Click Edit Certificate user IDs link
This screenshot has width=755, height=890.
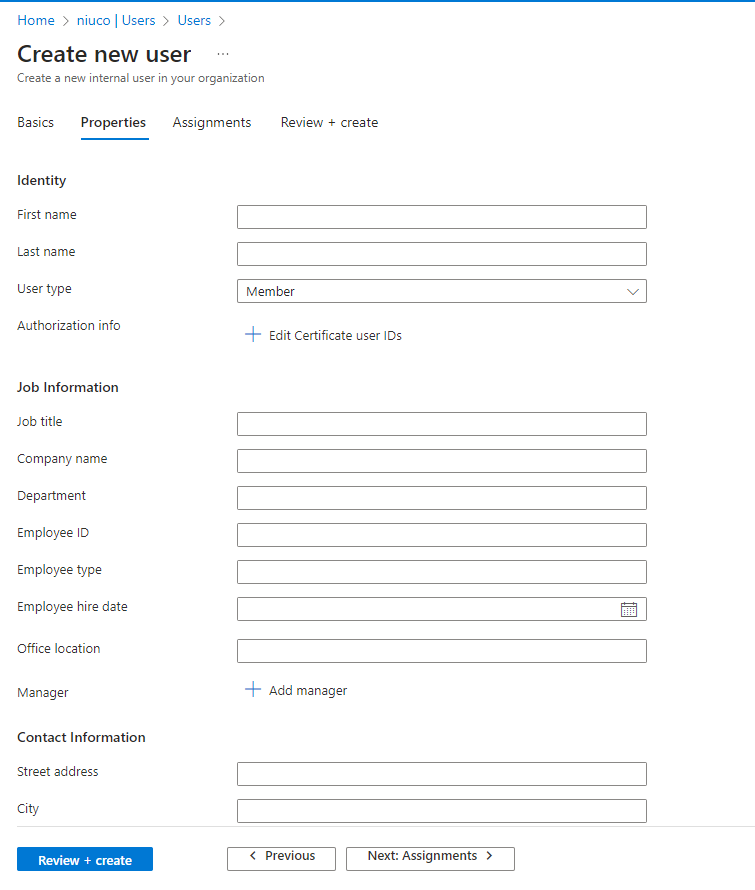point(335,335)
